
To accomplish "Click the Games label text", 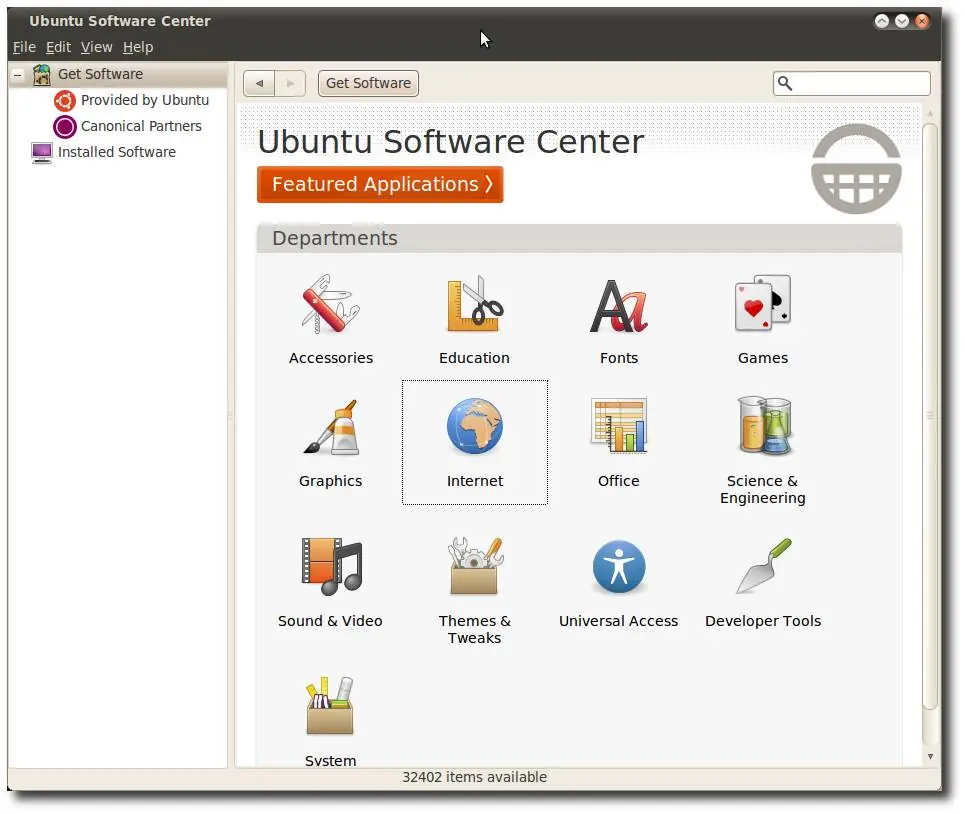I will click(763, 357).
